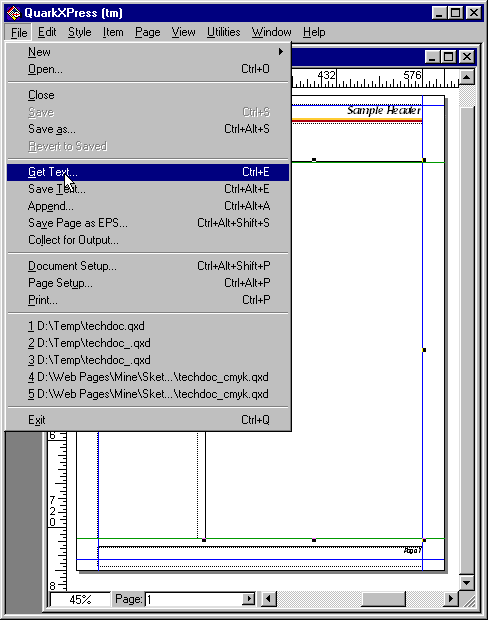Click the Sample Header text box
This screenshot has width=488, height=620.
[384, 110]
